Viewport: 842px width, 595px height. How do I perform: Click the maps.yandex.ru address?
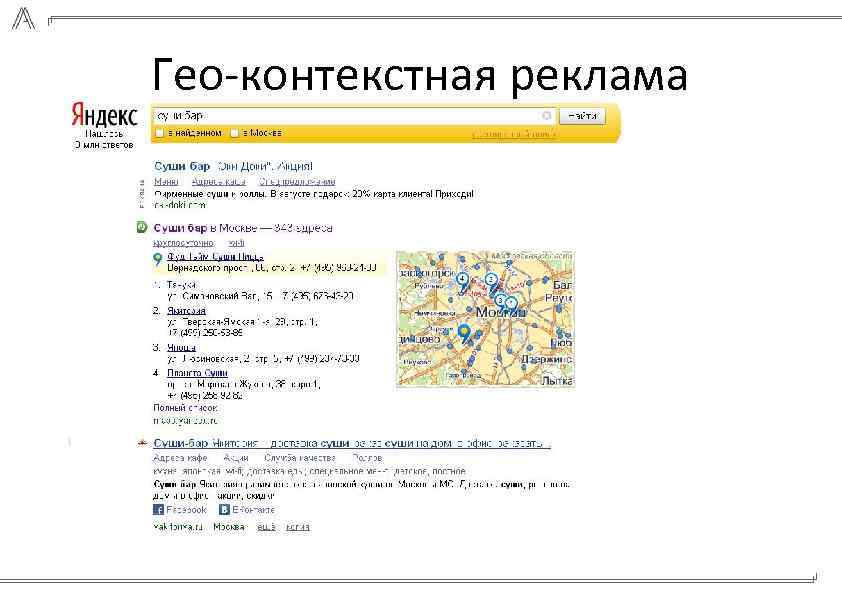tap(185, 421)
